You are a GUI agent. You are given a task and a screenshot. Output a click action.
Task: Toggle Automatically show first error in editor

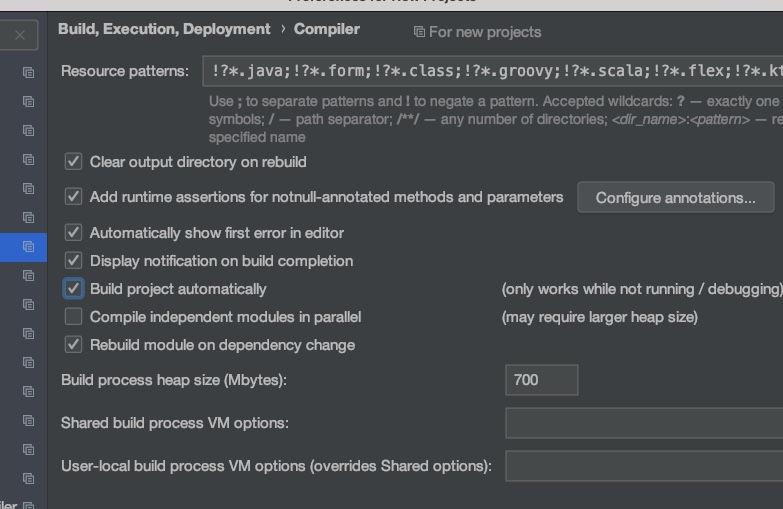point(73,233)
